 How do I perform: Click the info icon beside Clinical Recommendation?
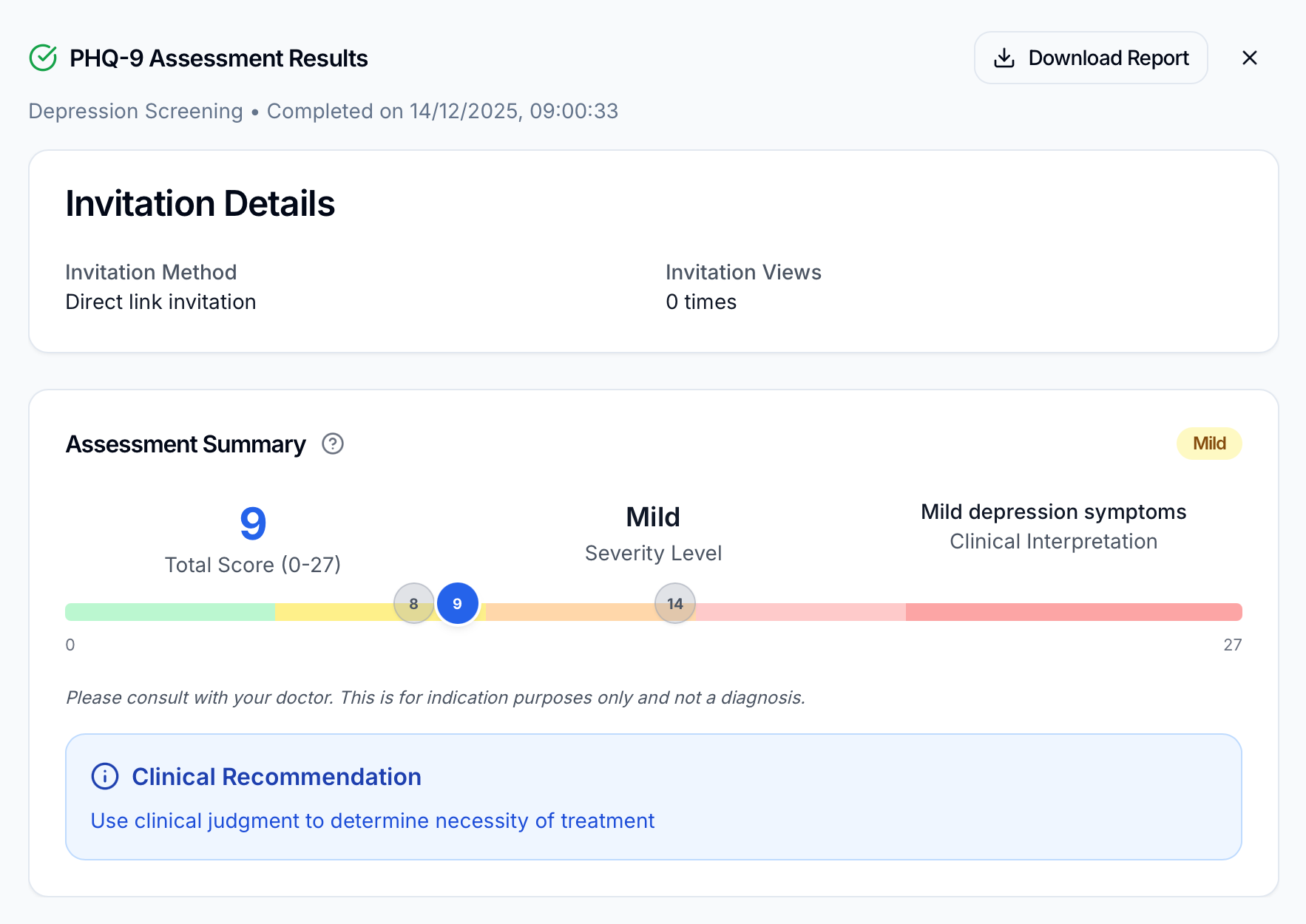(105, 776)
